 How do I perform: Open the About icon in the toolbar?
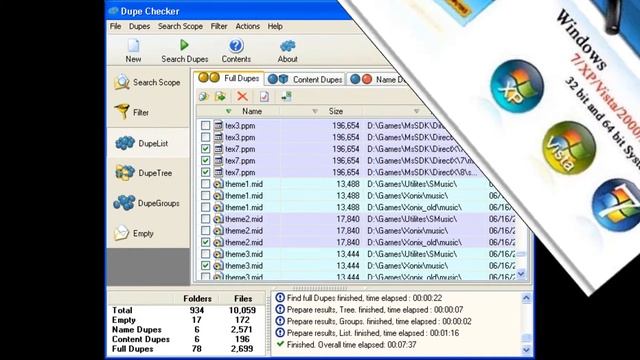pyautogui.click(x=288, y=46)
